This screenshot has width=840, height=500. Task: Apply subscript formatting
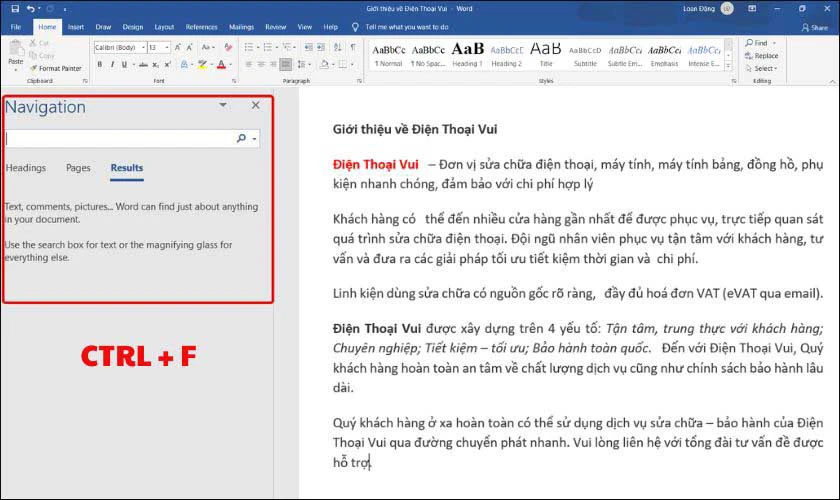pyautogui.click(x=155, y=64)
